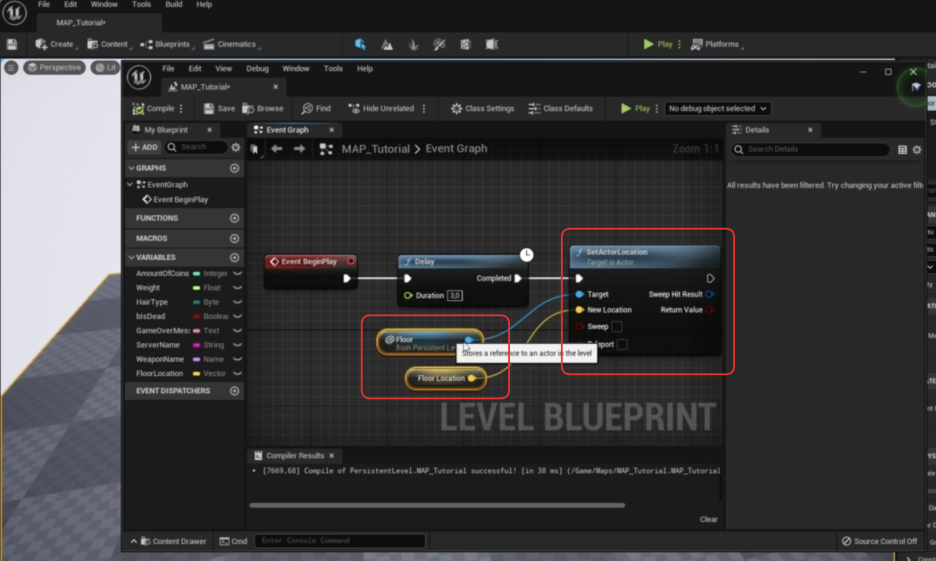The height and width of the screenshot is (561, 936).
Task: Click Browse in Blueprint toolbar
Action: 263,109
